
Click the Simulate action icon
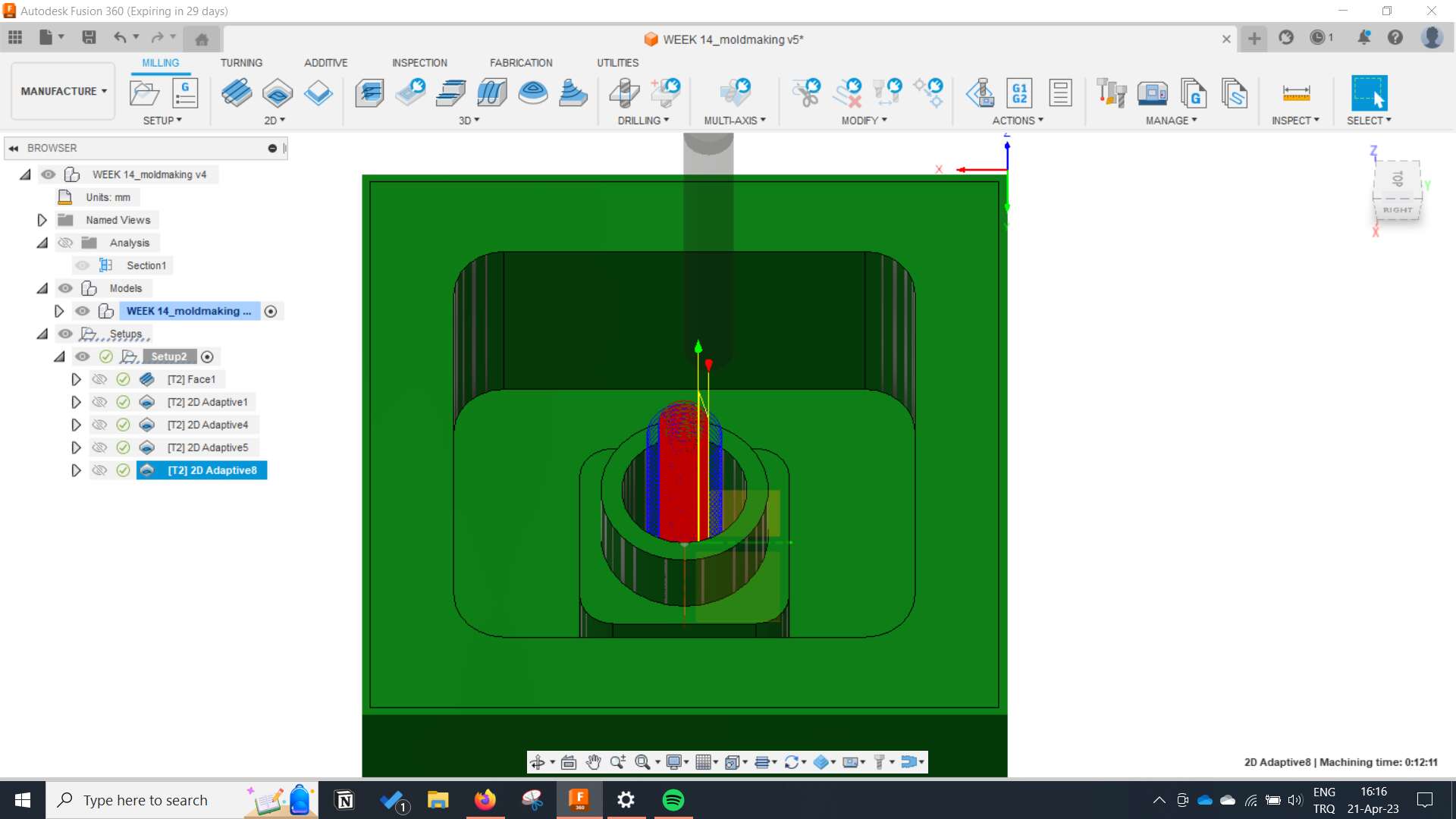[980, 93]
